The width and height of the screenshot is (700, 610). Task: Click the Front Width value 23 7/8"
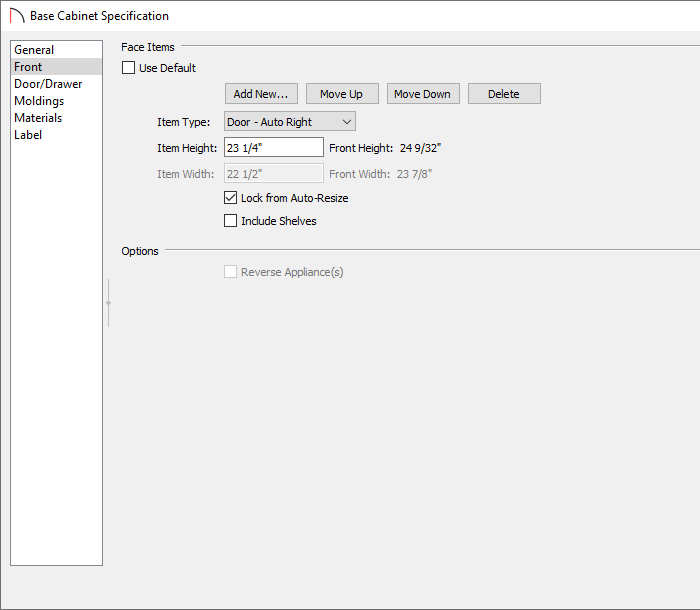click(414, 174)
